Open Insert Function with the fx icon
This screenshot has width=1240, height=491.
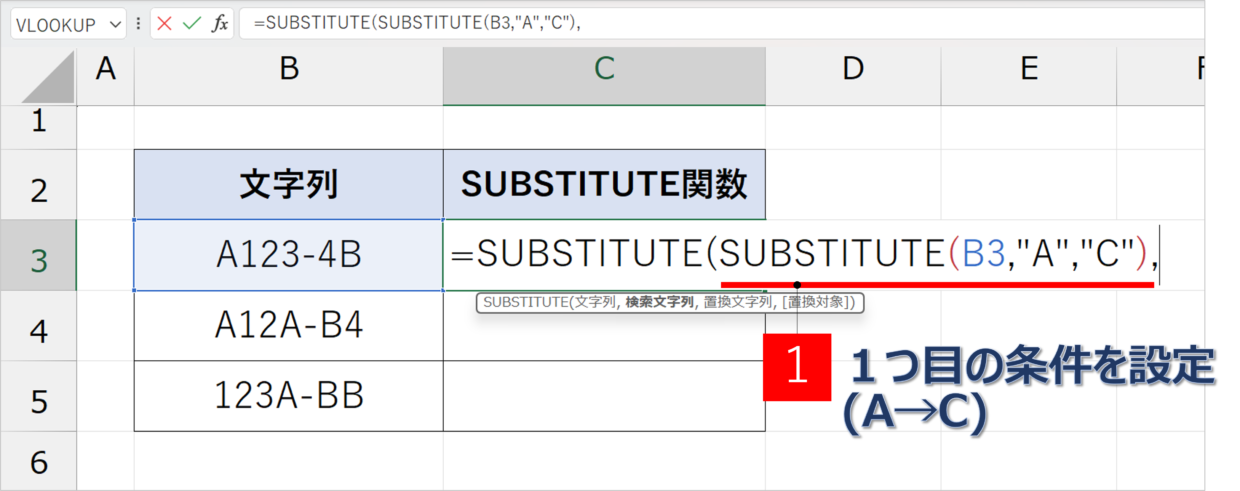[x=220, y=23]
